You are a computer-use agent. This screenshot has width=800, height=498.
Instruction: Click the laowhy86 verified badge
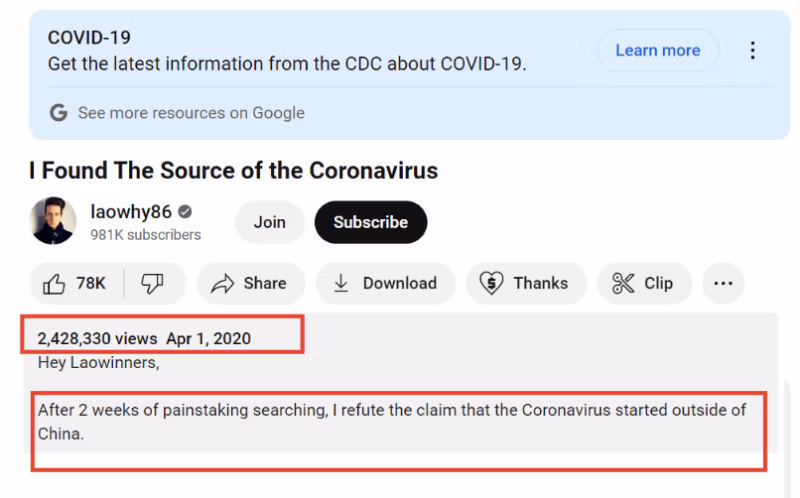tap(186, 213)
